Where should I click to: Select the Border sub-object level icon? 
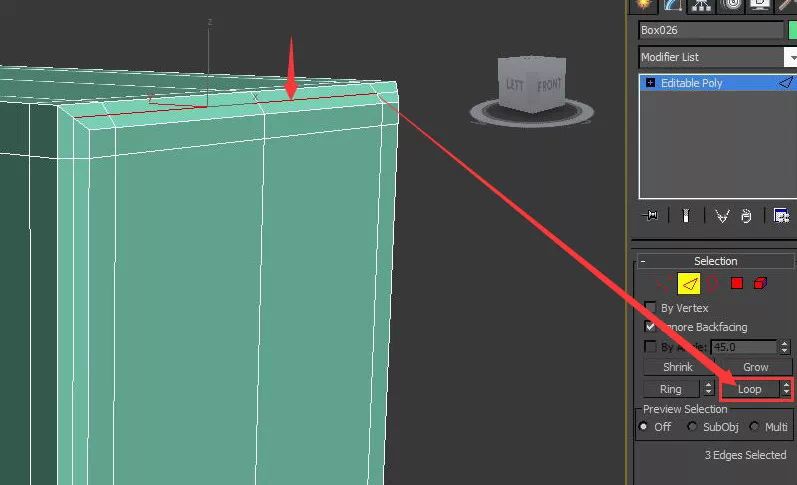(x=712, y=284)
